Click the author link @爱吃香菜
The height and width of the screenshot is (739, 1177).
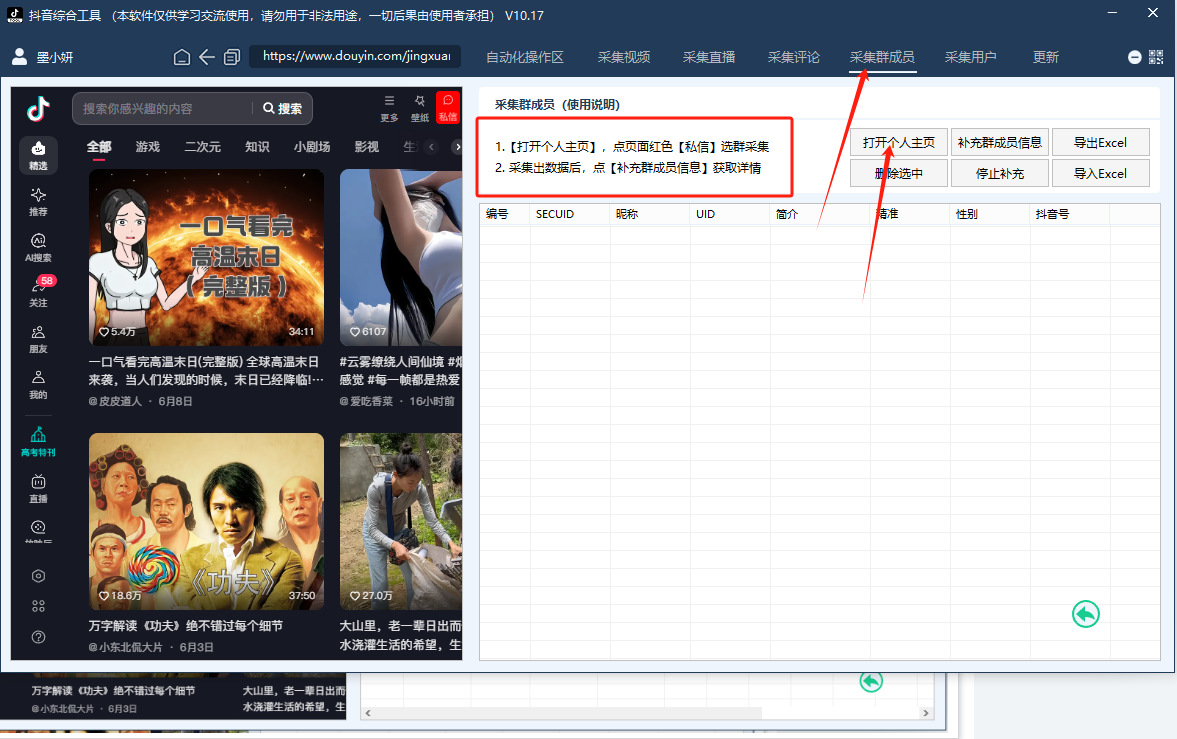[x=366, y=401]
